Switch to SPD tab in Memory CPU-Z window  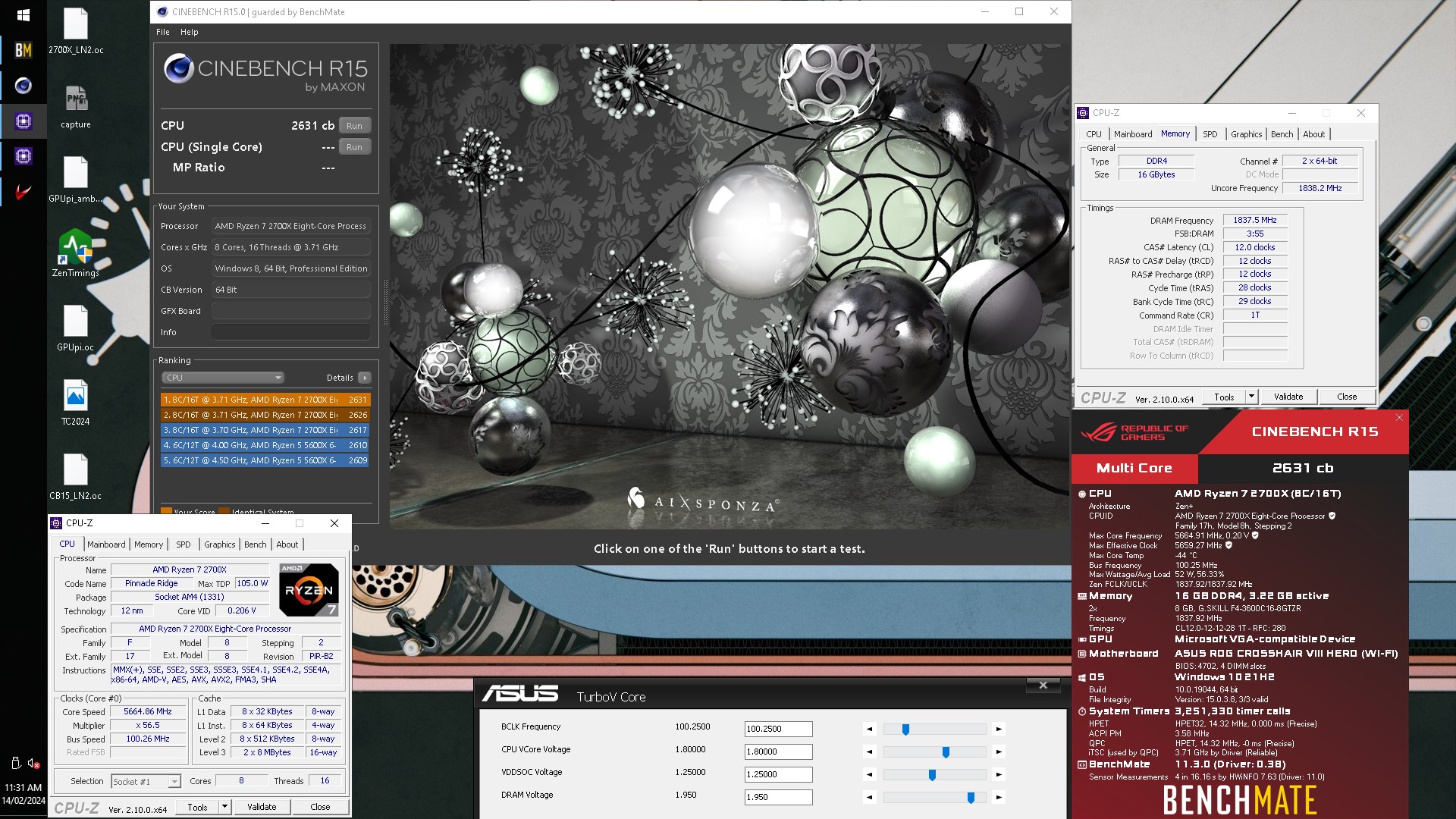(1210, 134)
